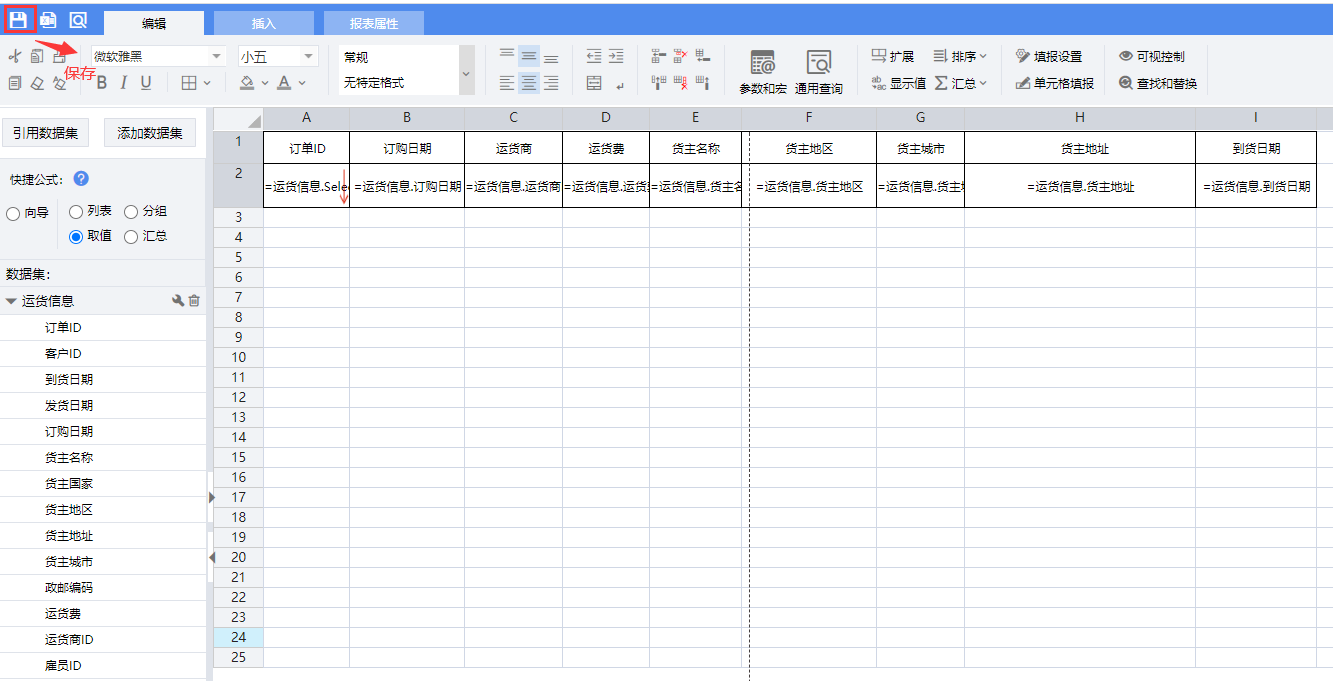Open the font name dropdown 微软雅黑
The width and height of the screenshot is (1333, 681).
[217, 57]
